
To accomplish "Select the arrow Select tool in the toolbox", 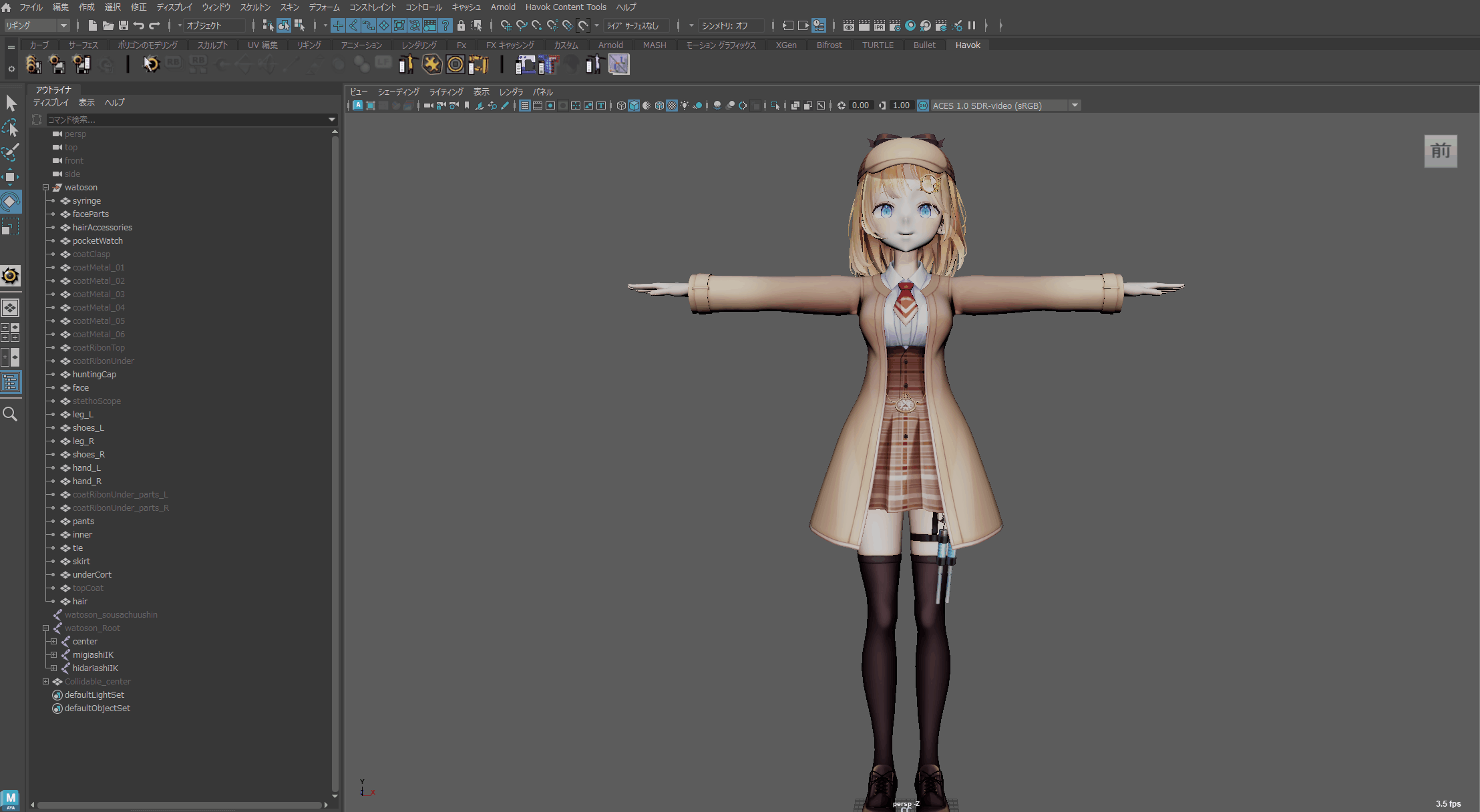I will pyautogui.click(x=11, y=103).
